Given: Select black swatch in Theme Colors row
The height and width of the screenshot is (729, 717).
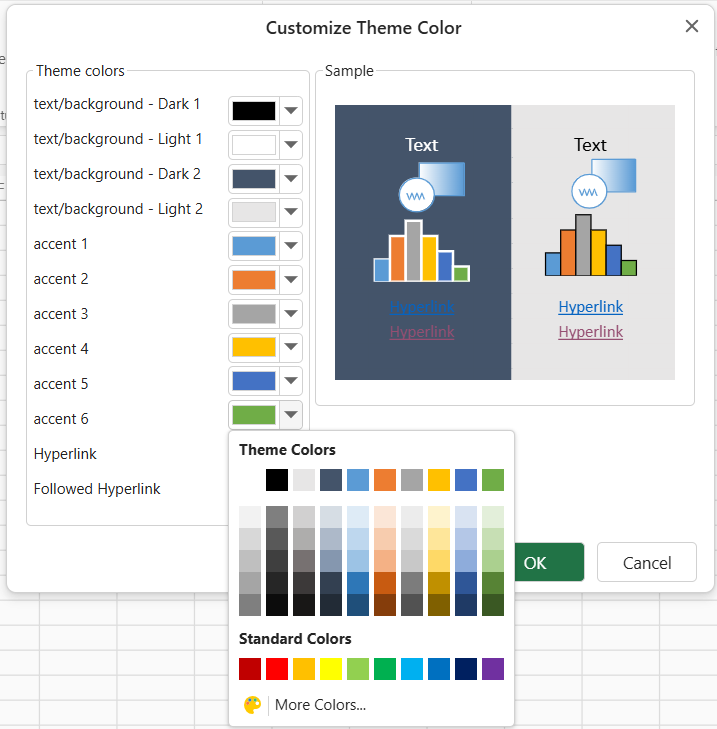Looking at the screenshot, I should tap(277, 480).
